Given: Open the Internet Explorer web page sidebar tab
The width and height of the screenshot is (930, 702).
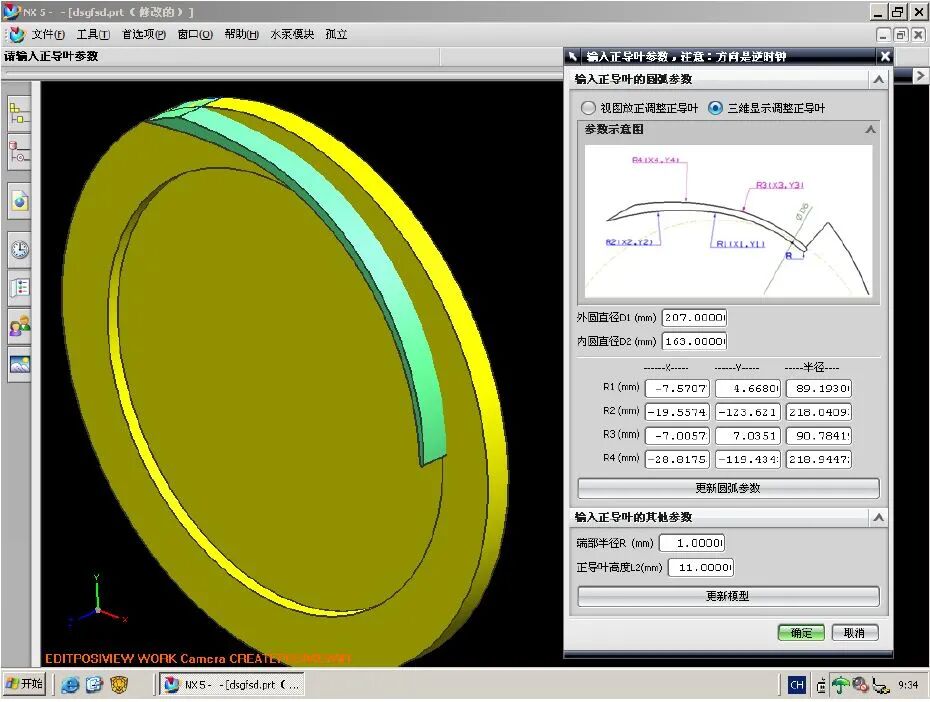Looking at the screenshot, I should pos(19,200).
